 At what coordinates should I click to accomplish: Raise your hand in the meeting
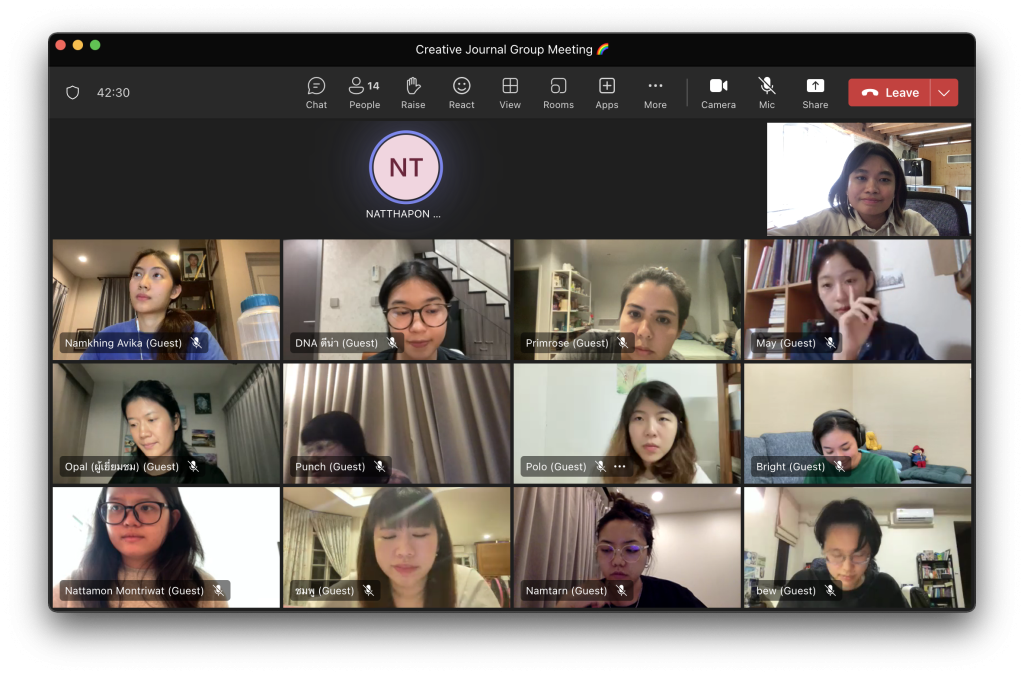[413, 93]
